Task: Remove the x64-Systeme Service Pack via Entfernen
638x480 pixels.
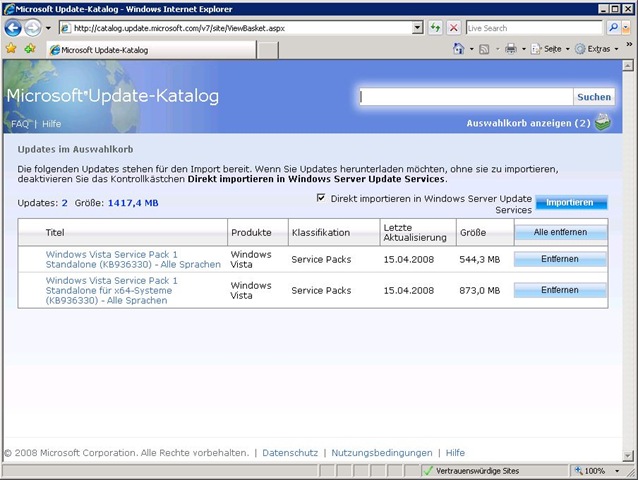Action: point(560,290)
